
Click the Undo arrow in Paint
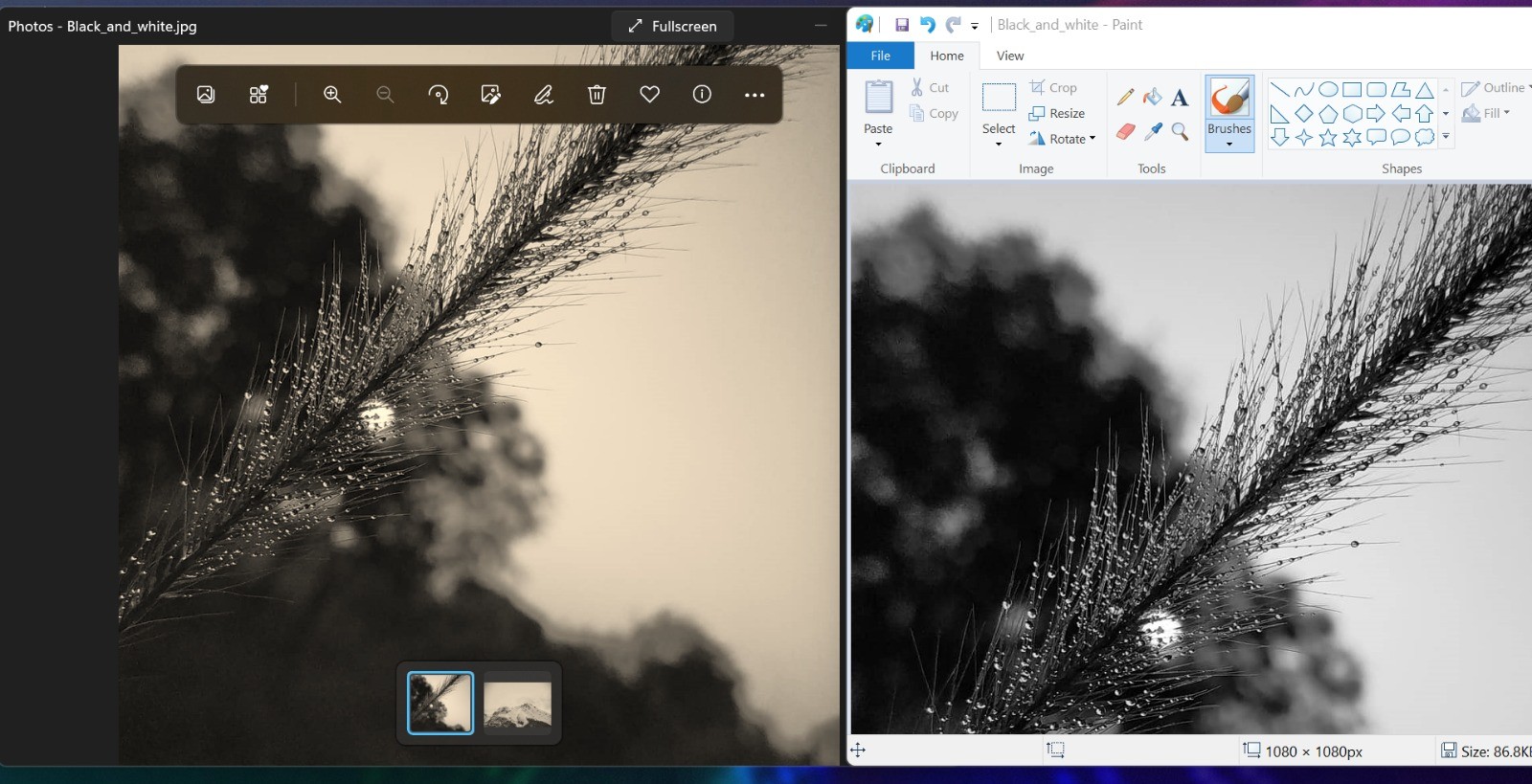coord(927,25)
